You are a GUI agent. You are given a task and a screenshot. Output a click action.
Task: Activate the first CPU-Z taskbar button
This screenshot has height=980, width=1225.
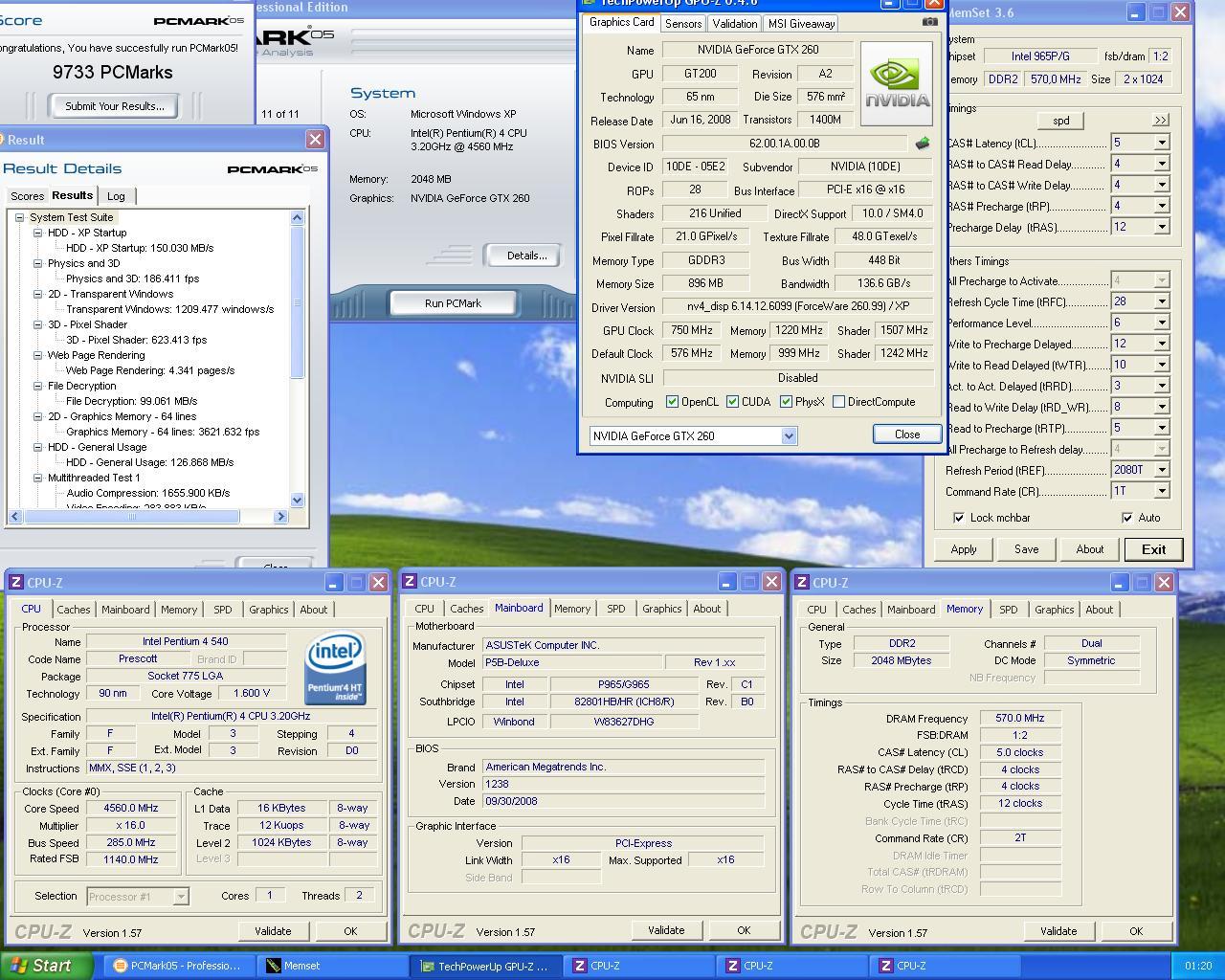[639, 966]
